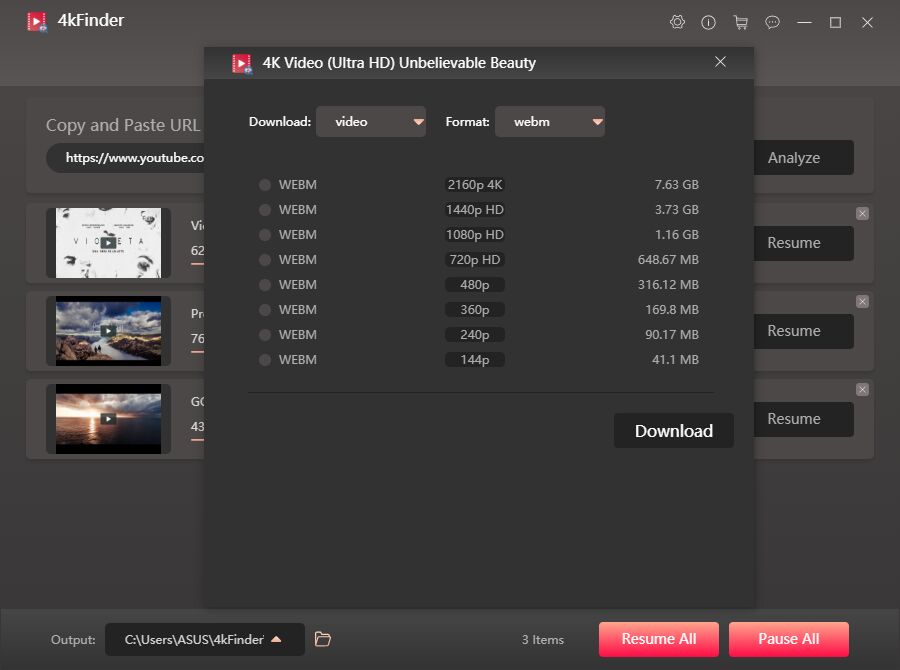Open the feedback chat icon
The width and height of the screenshot is (900, 670).
[772, 21]
